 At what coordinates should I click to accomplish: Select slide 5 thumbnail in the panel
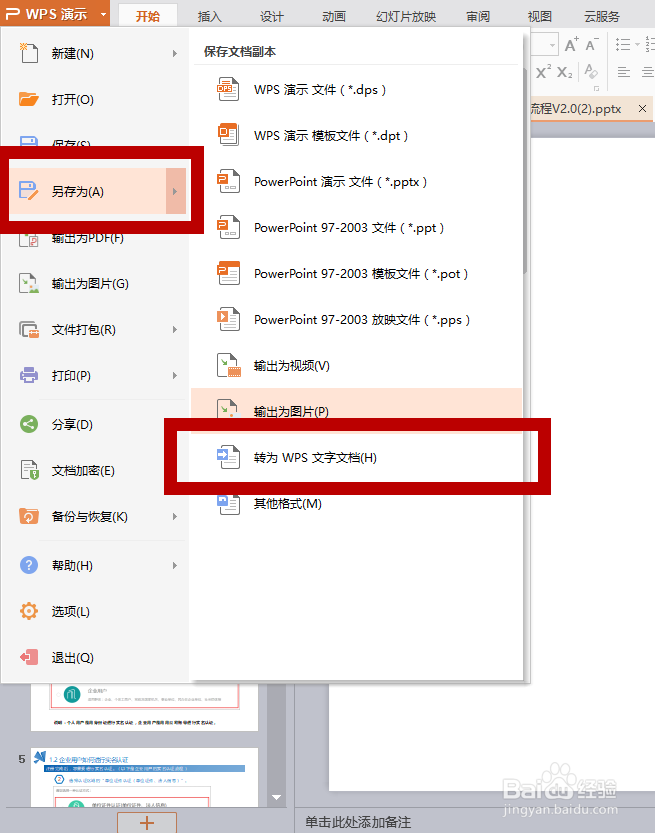(x=144, y=777)
